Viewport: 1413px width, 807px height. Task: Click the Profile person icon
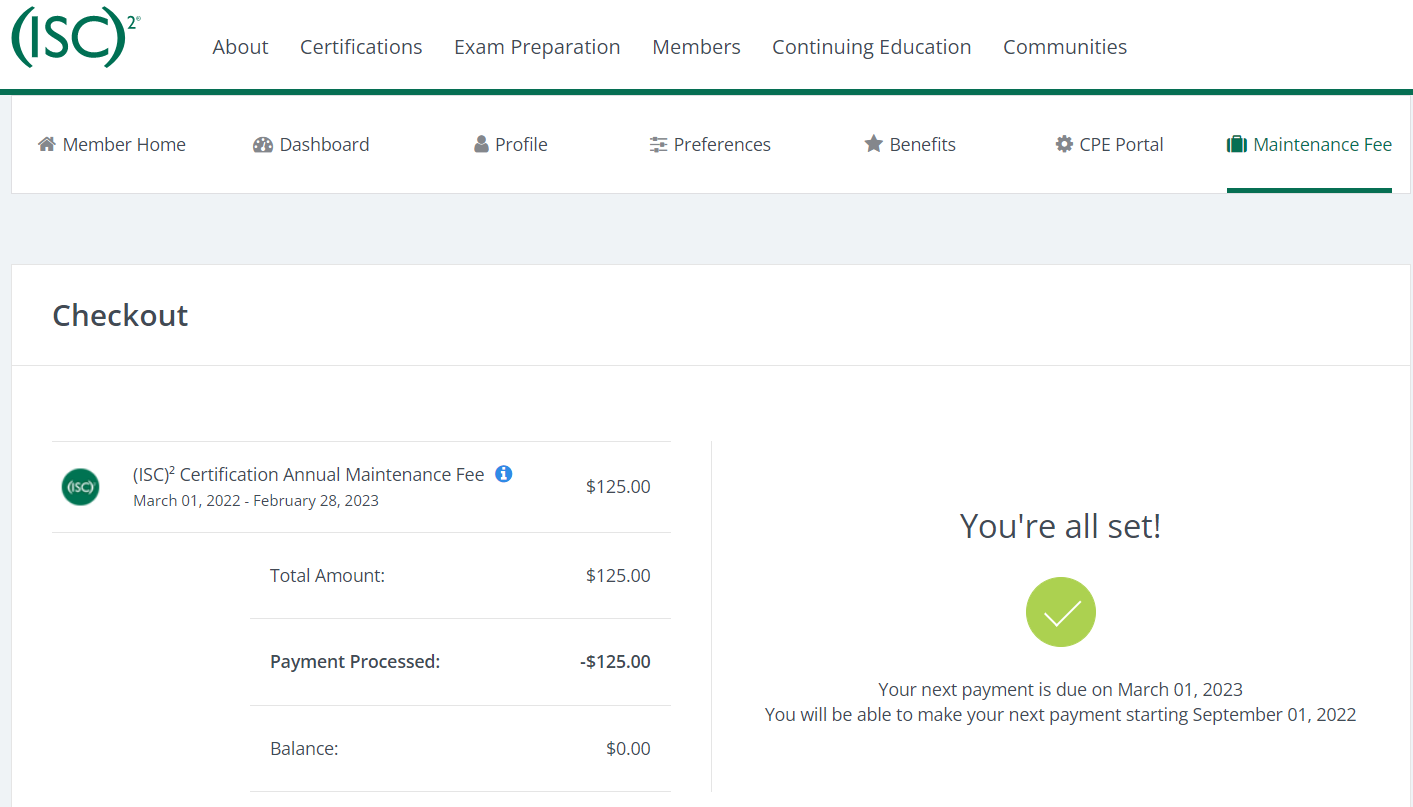click(x=481, y=144)
